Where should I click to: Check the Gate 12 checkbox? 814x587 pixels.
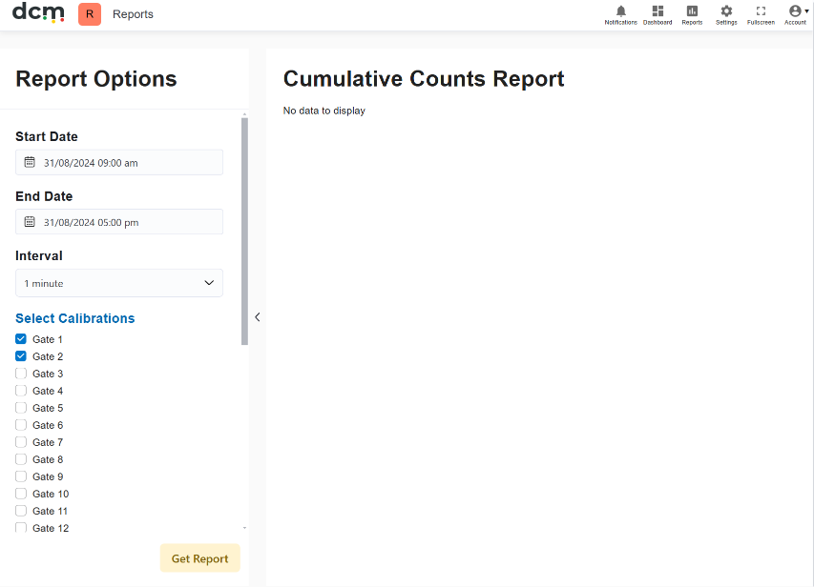pyautogui.click(x=21, y=527)
